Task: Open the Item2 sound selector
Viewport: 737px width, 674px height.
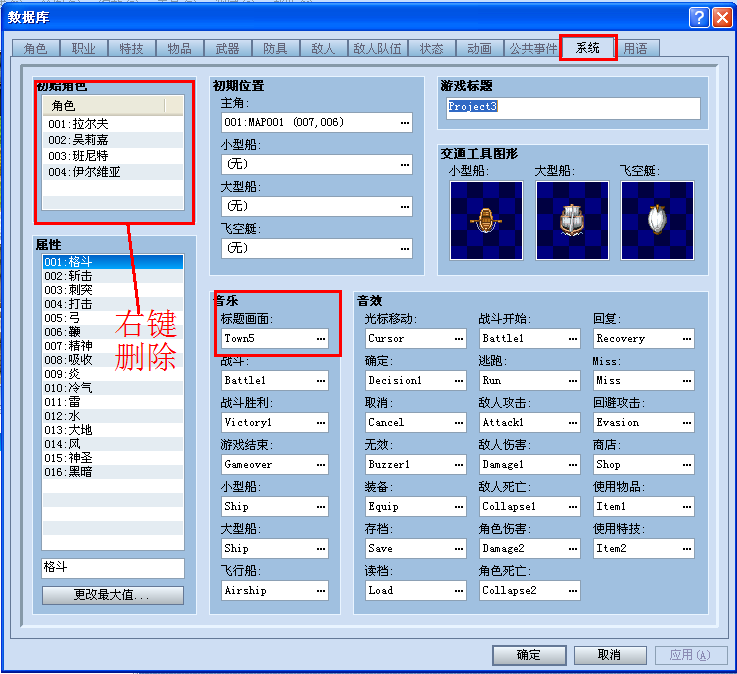Action: click(x=644, y=549)
